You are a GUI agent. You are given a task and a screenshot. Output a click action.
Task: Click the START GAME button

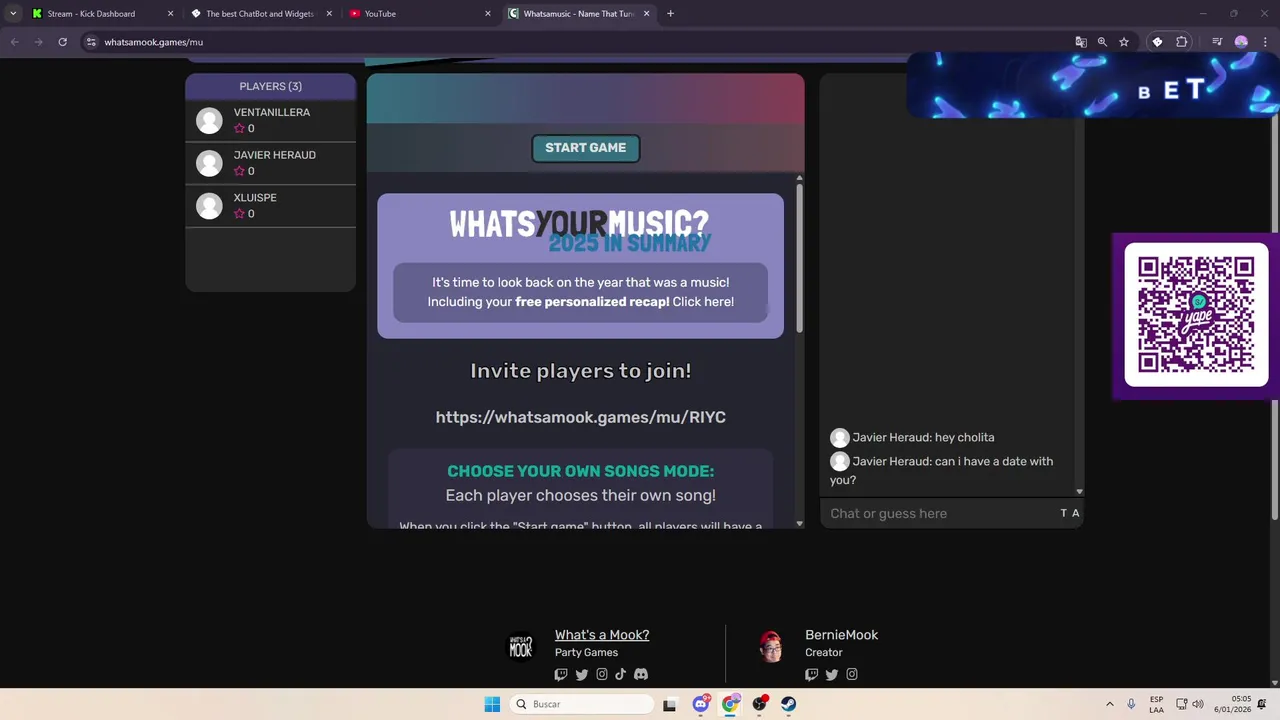(x=585, y=148)
